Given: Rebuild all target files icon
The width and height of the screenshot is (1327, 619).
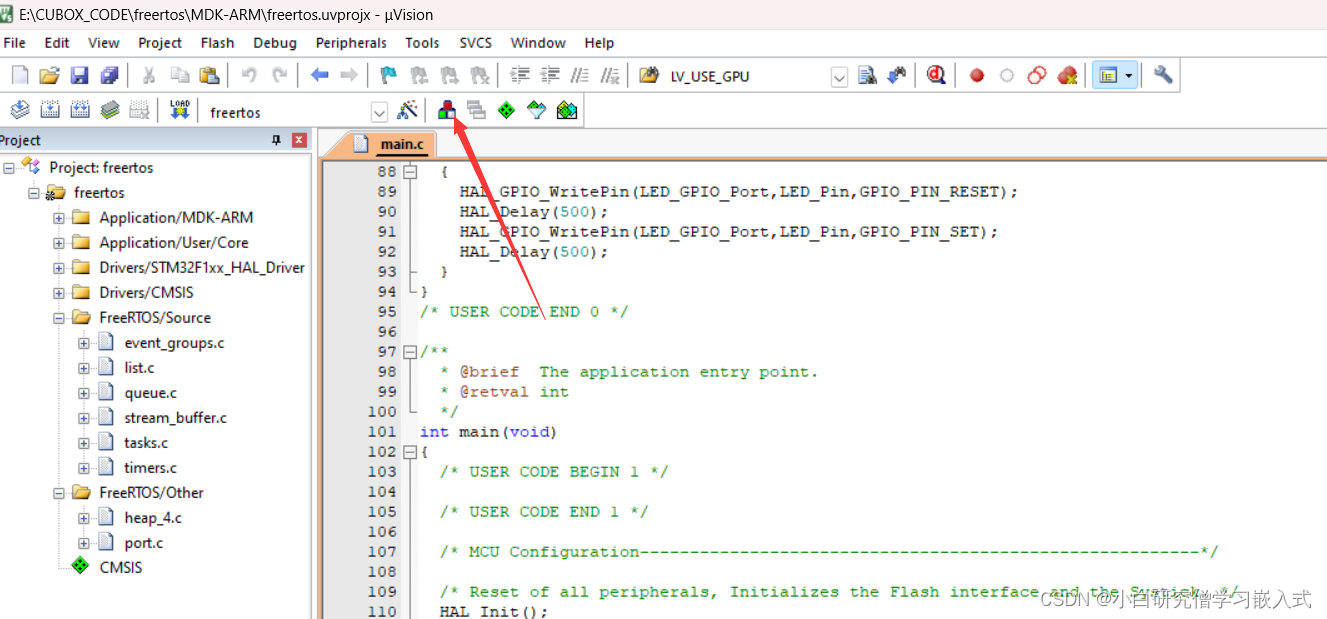Looking at the screenshot, I should click(80, 110).
